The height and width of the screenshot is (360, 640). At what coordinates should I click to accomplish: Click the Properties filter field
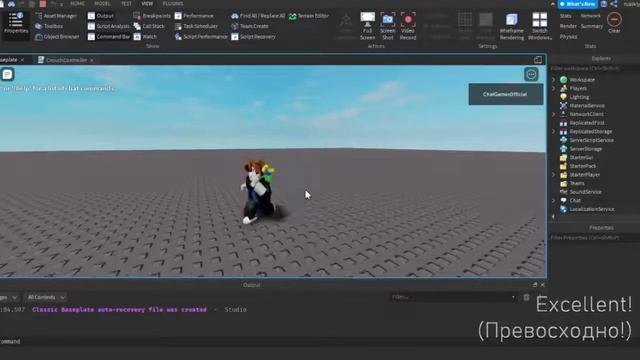(x=595, y=238)
